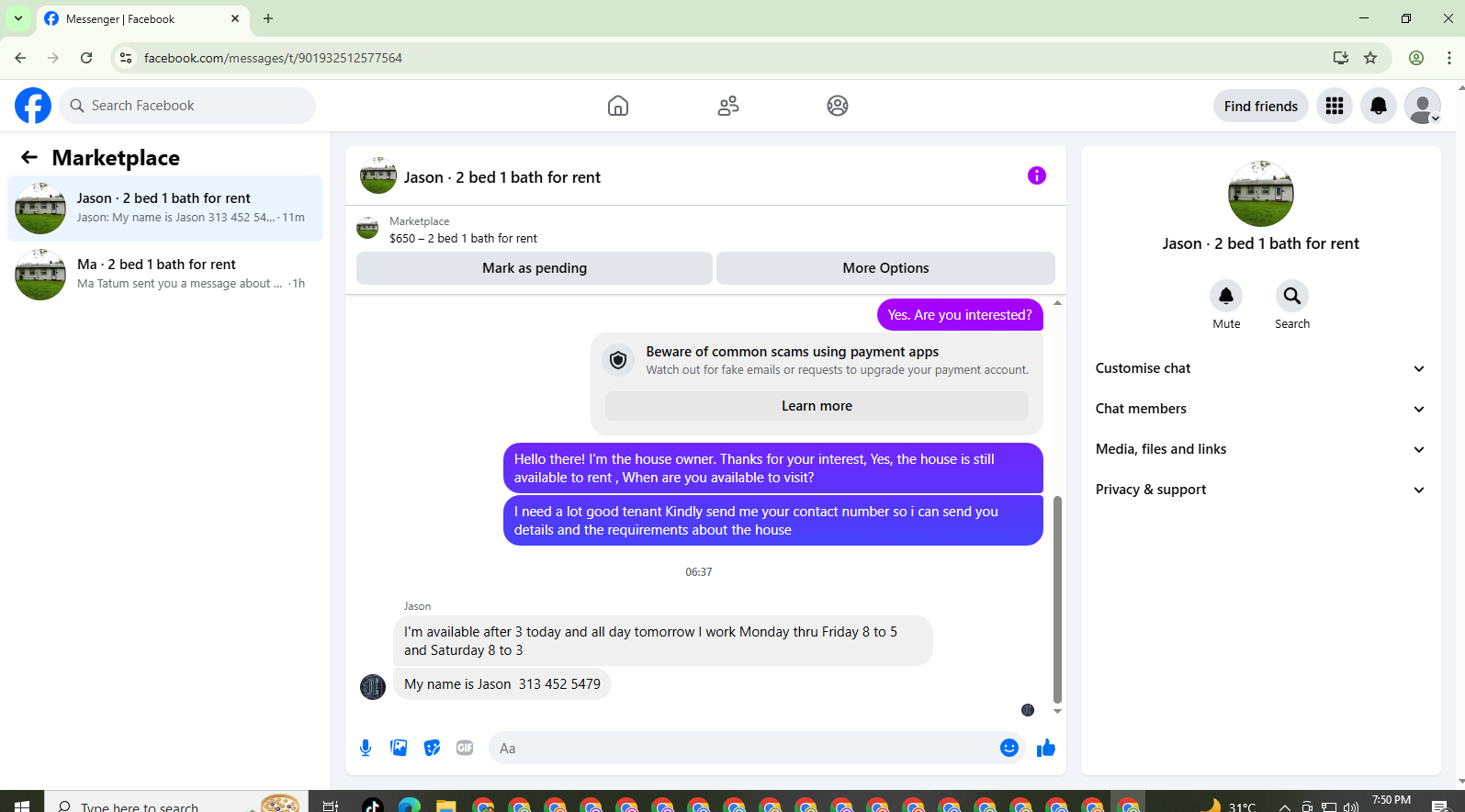This screenshot has height=812, width=1465.
Task: Open Task View on the taskbar
Action: coord(330,806)
